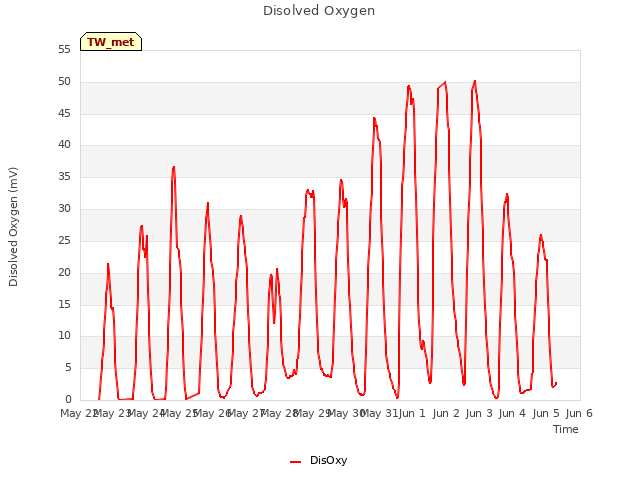Click the y-axis value 20

(x=64, y=272)
